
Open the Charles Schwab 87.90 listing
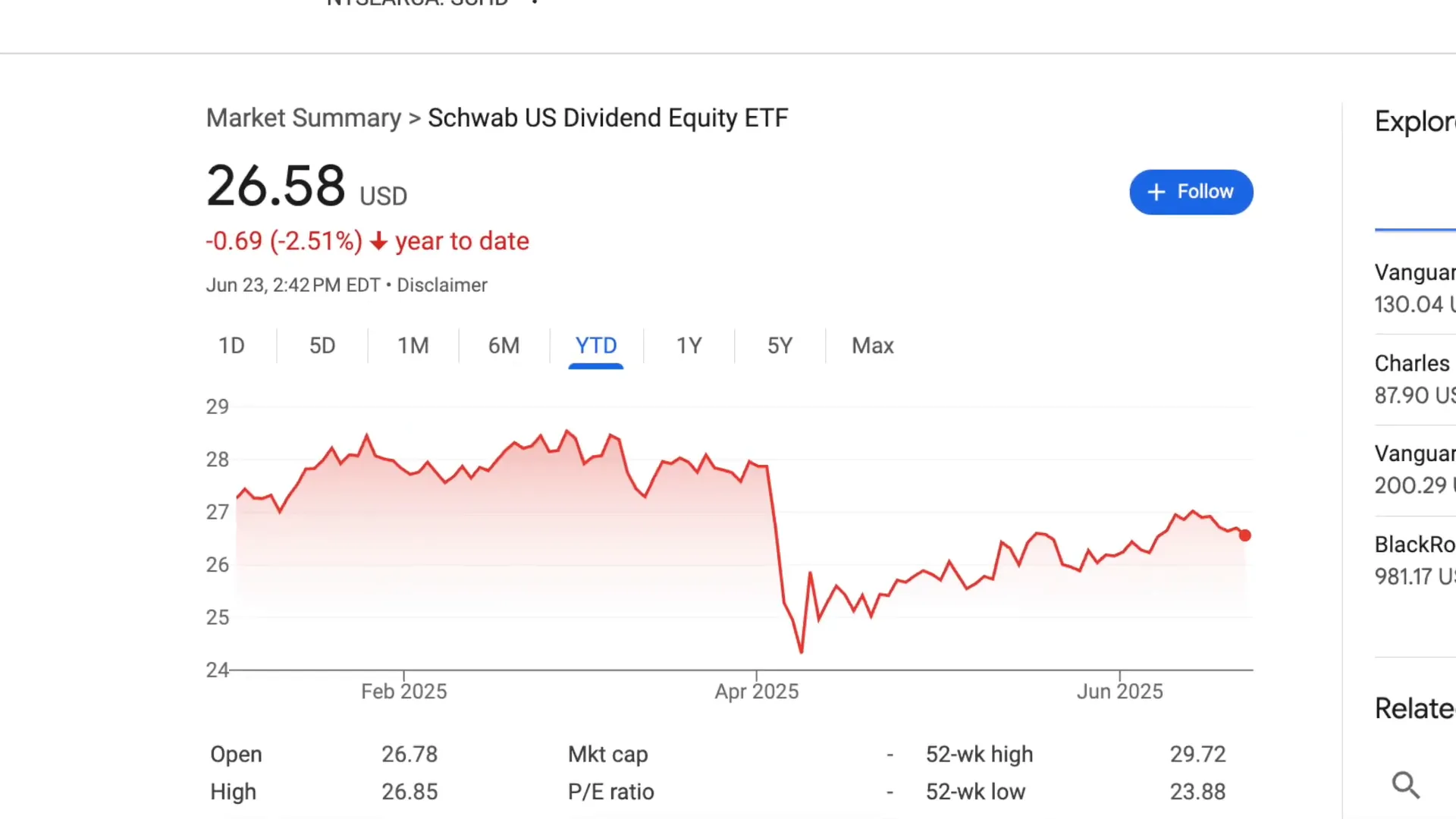pyautogui.click(x=1415, y=379)
